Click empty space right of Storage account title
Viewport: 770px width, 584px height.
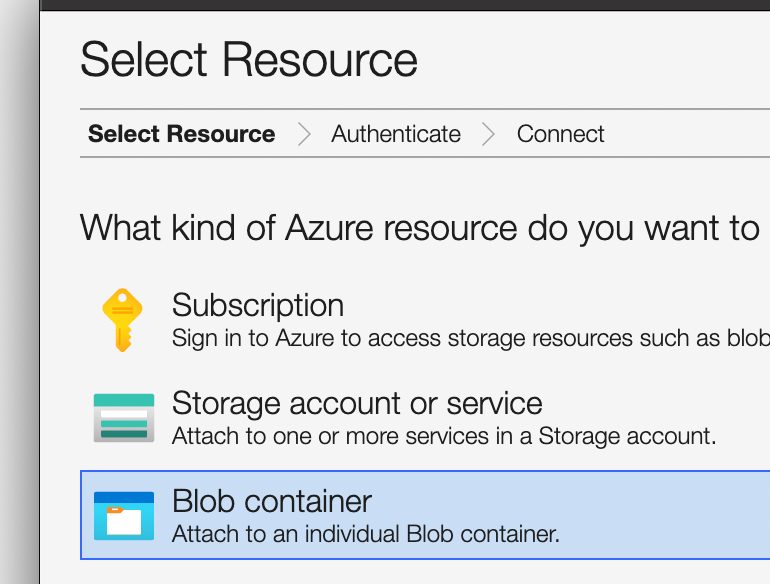pyautogui.click(x=660, y=404)
